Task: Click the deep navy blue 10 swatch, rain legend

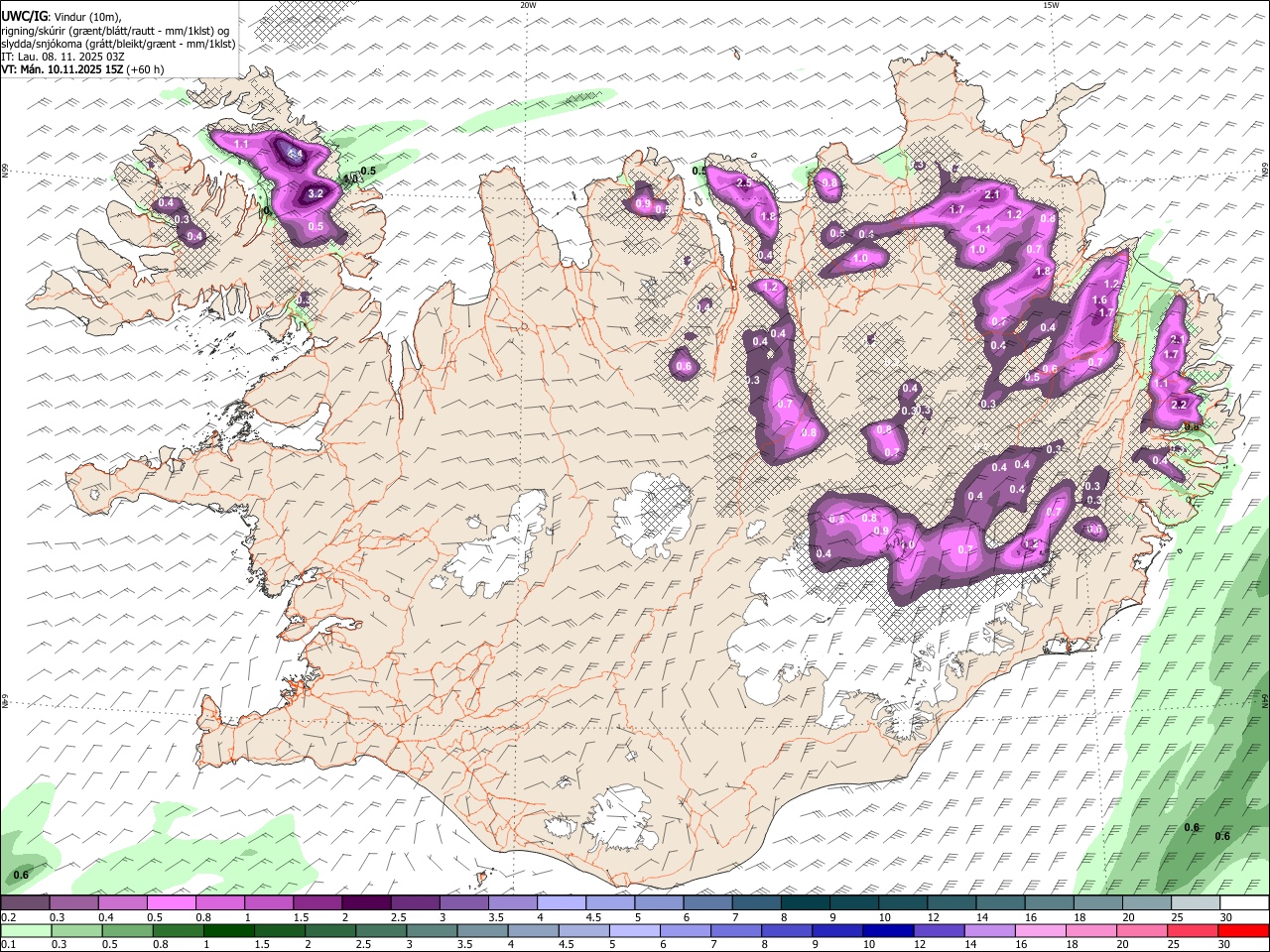Action: click(x=887, y=931)
